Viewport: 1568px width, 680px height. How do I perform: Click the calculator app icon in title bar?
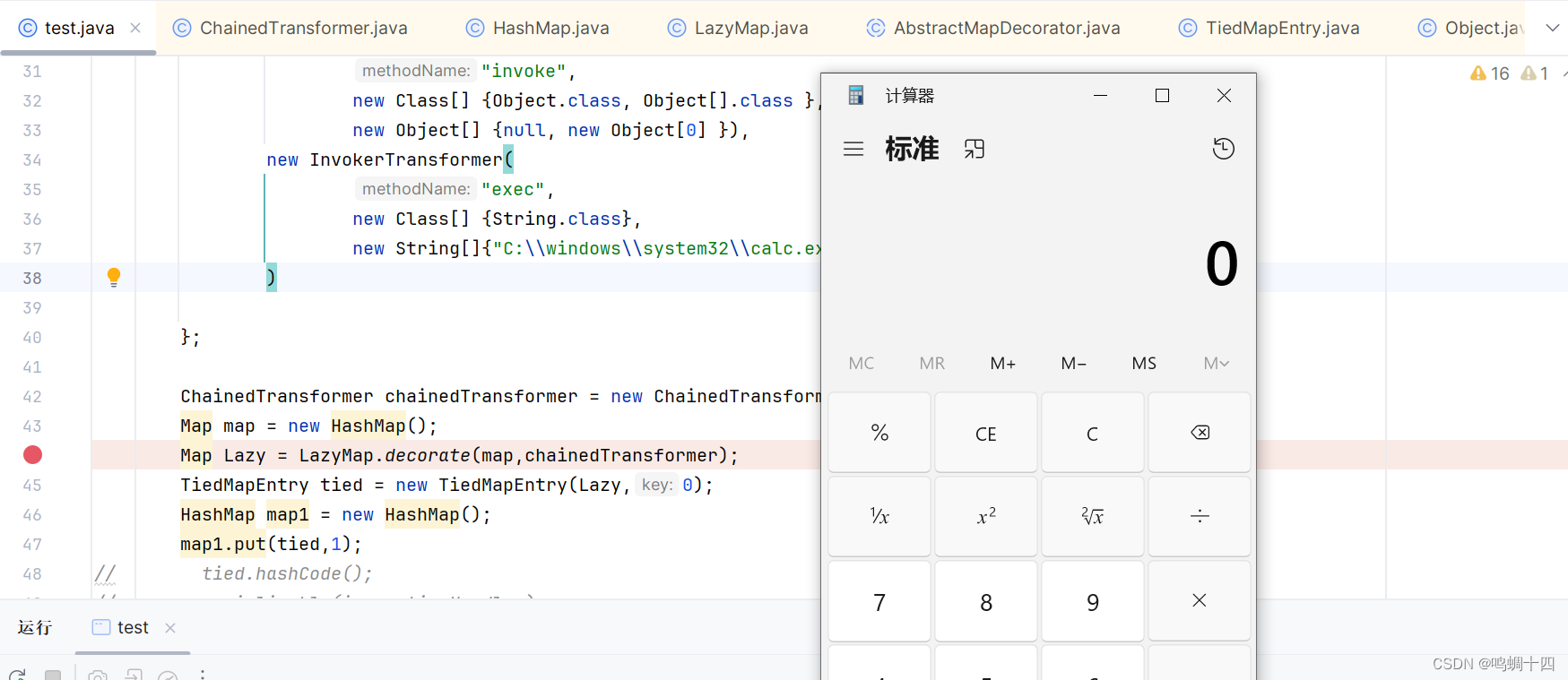click(x=856, y=95)
